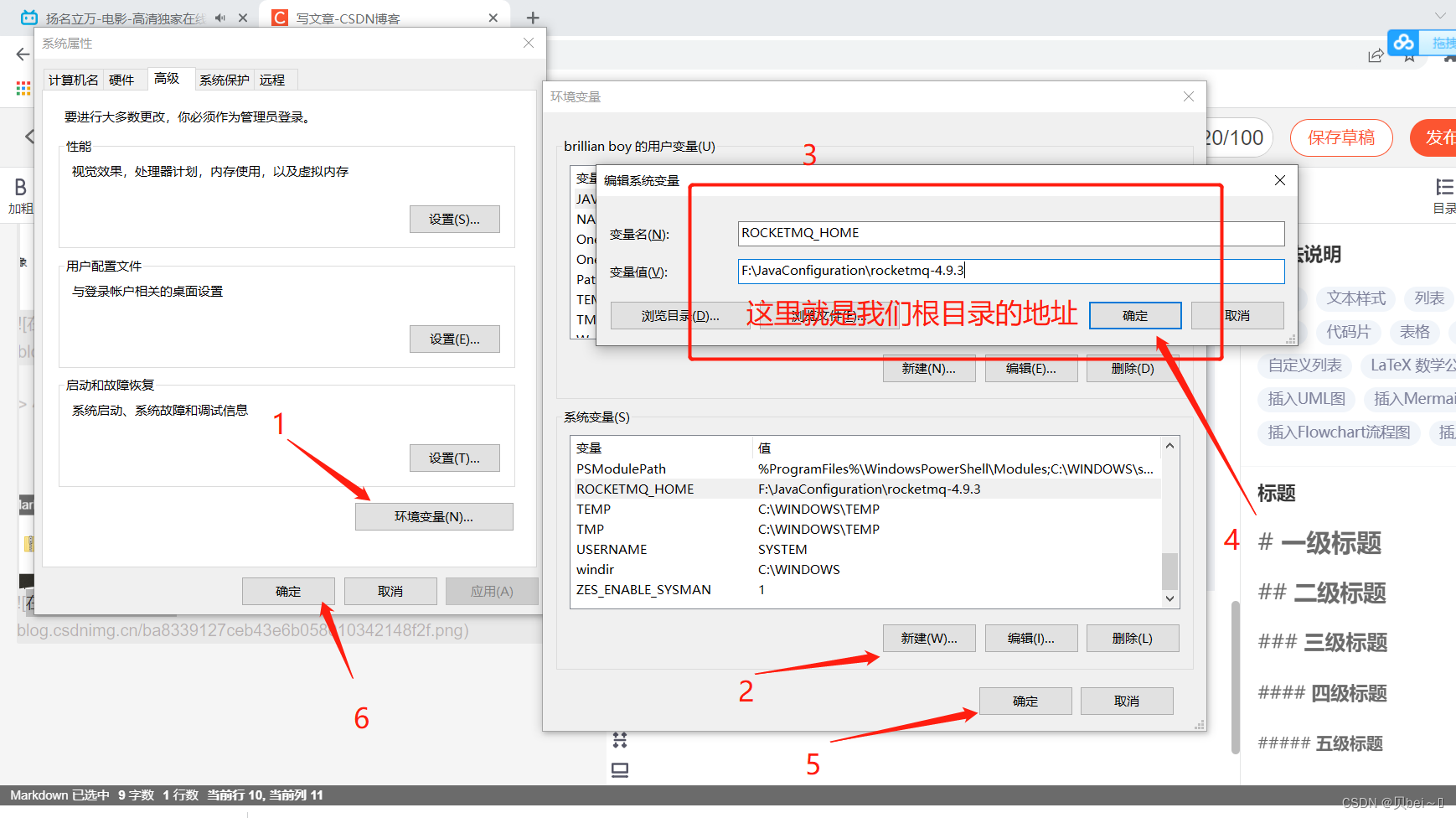Open the 系统保护 tab
Screen dimensions: 1456x818
225,80
